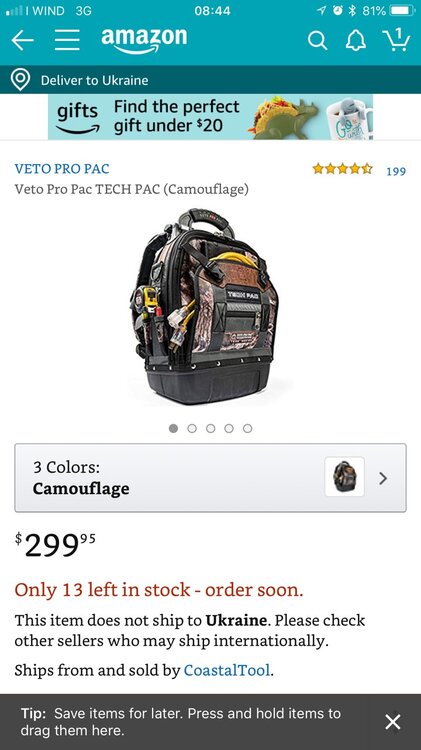Select the fifth image carousel dot

coord(247,429)
